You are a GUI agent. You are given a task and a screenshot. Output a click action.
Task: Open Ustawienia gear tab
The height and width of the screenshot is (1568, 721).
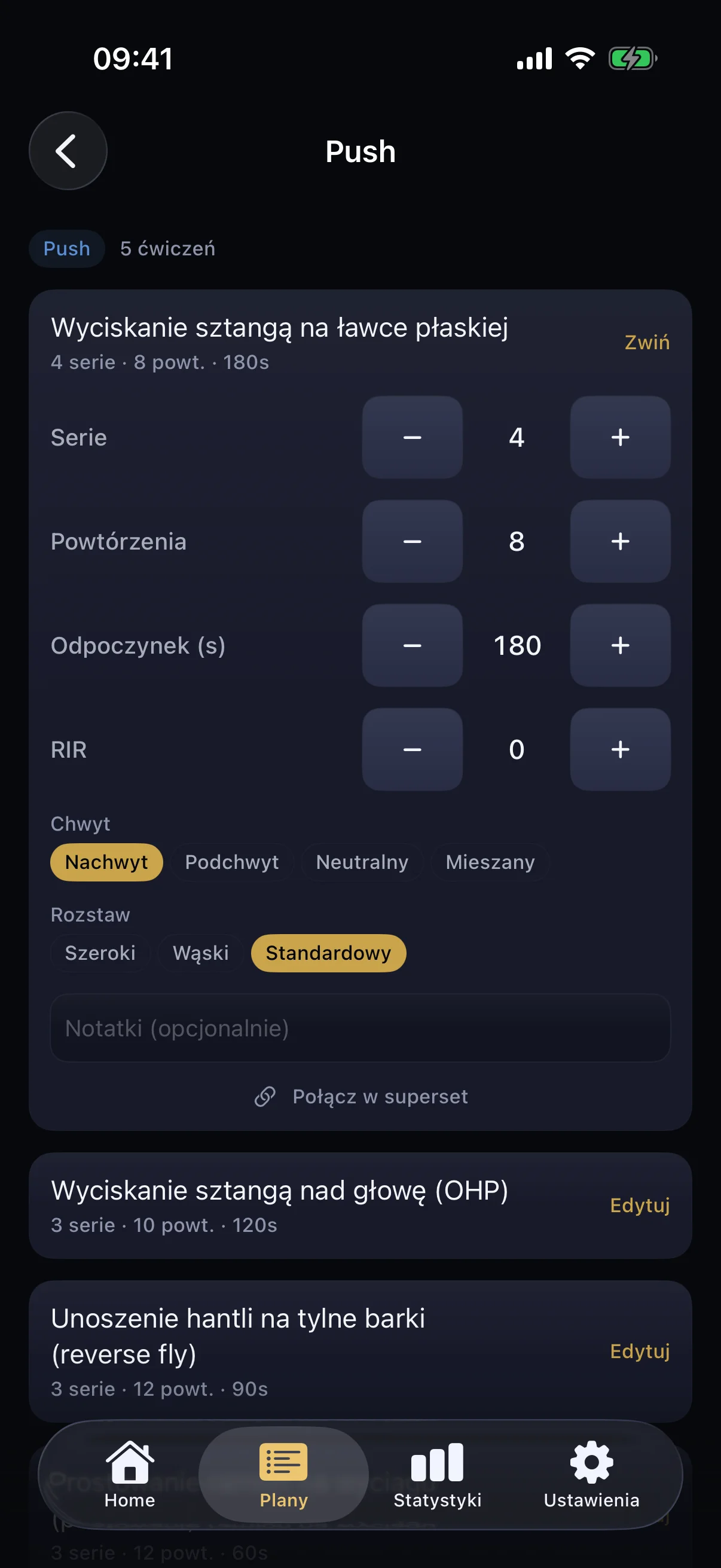click(x=591, y=1462)
